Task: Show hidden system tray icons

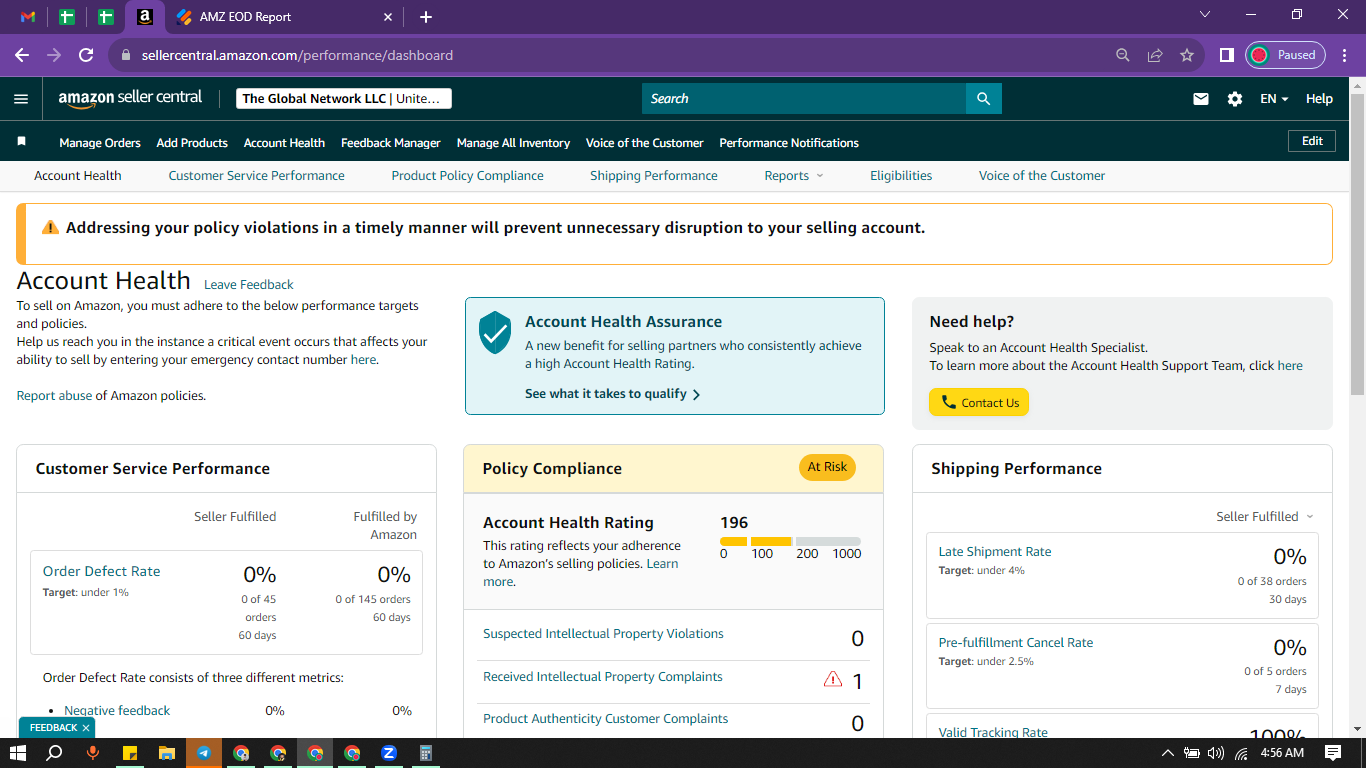Action: (x=1167, y=753)
